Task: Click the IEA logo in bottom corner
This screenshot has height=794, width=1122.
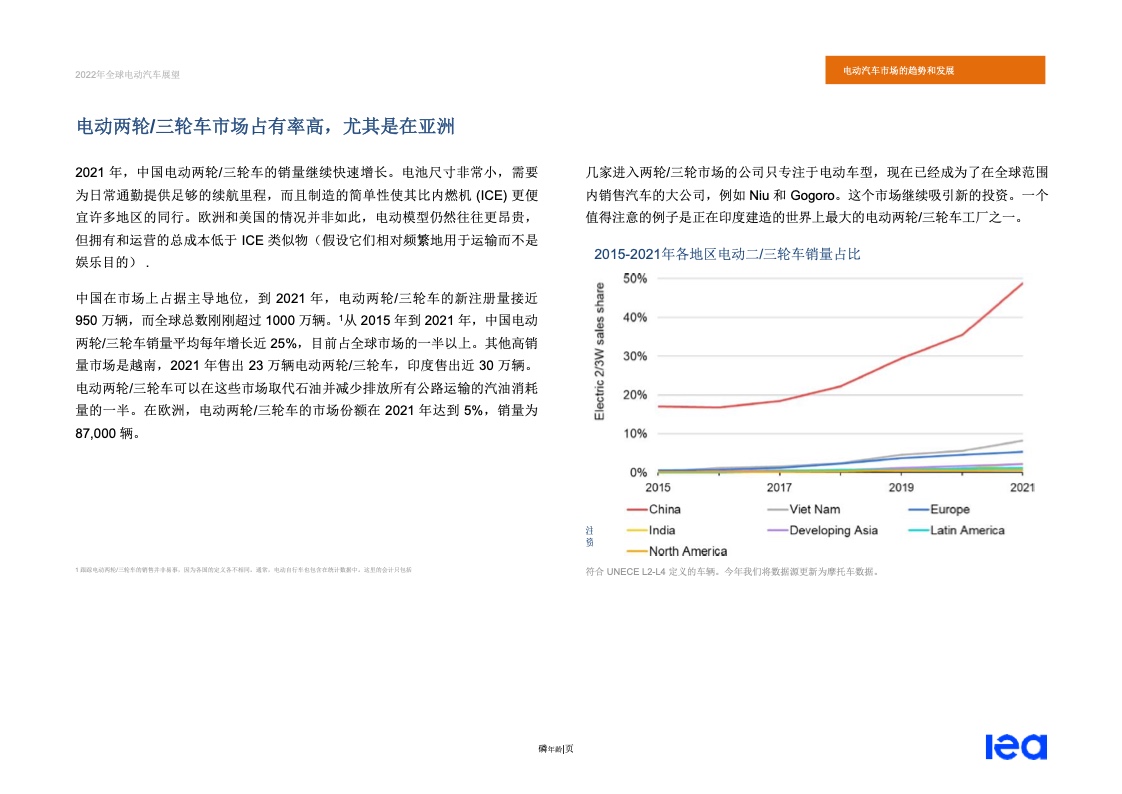Action: (x=1015, y=747)
